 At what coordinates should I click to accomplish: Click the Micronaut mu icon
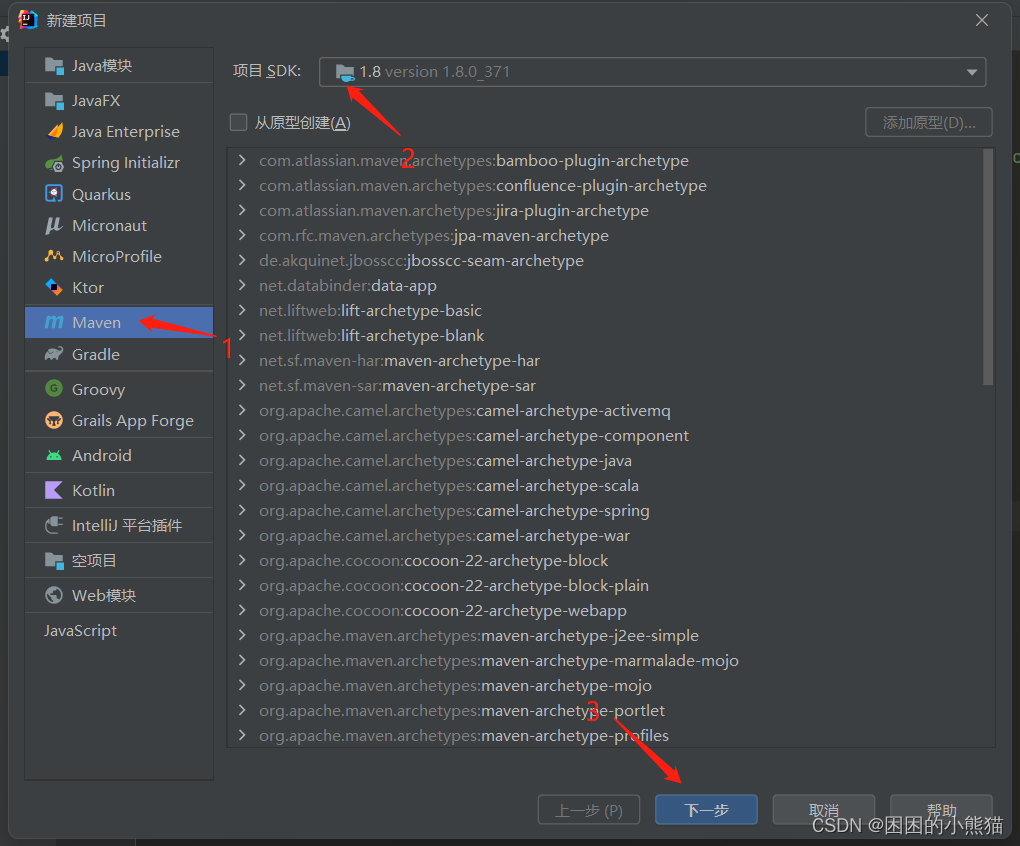coord(53,226)
